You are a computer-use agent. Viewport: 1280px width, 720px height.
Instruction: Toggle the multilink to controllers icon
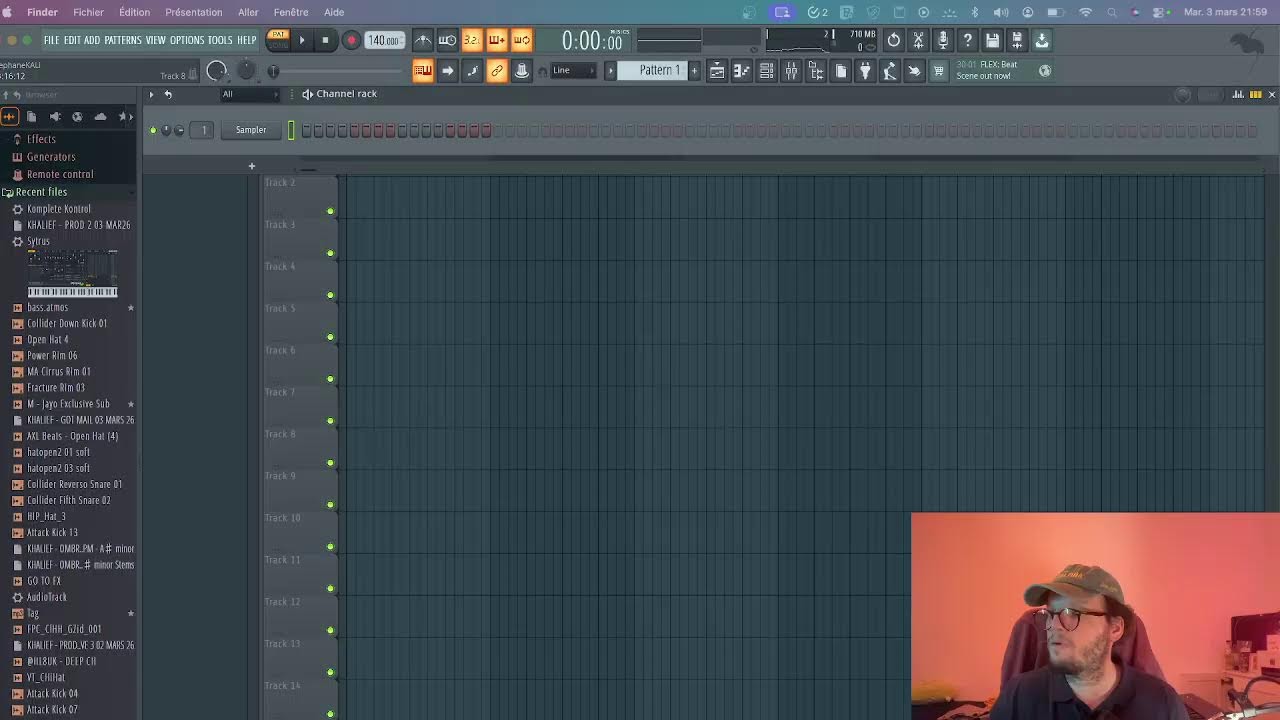point(521,70)
